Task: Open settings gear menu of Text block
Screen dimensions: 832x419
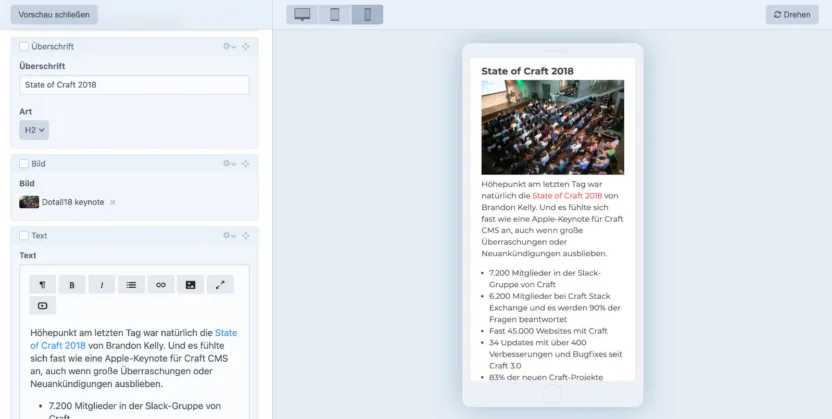Action: [x=229, y=235]
